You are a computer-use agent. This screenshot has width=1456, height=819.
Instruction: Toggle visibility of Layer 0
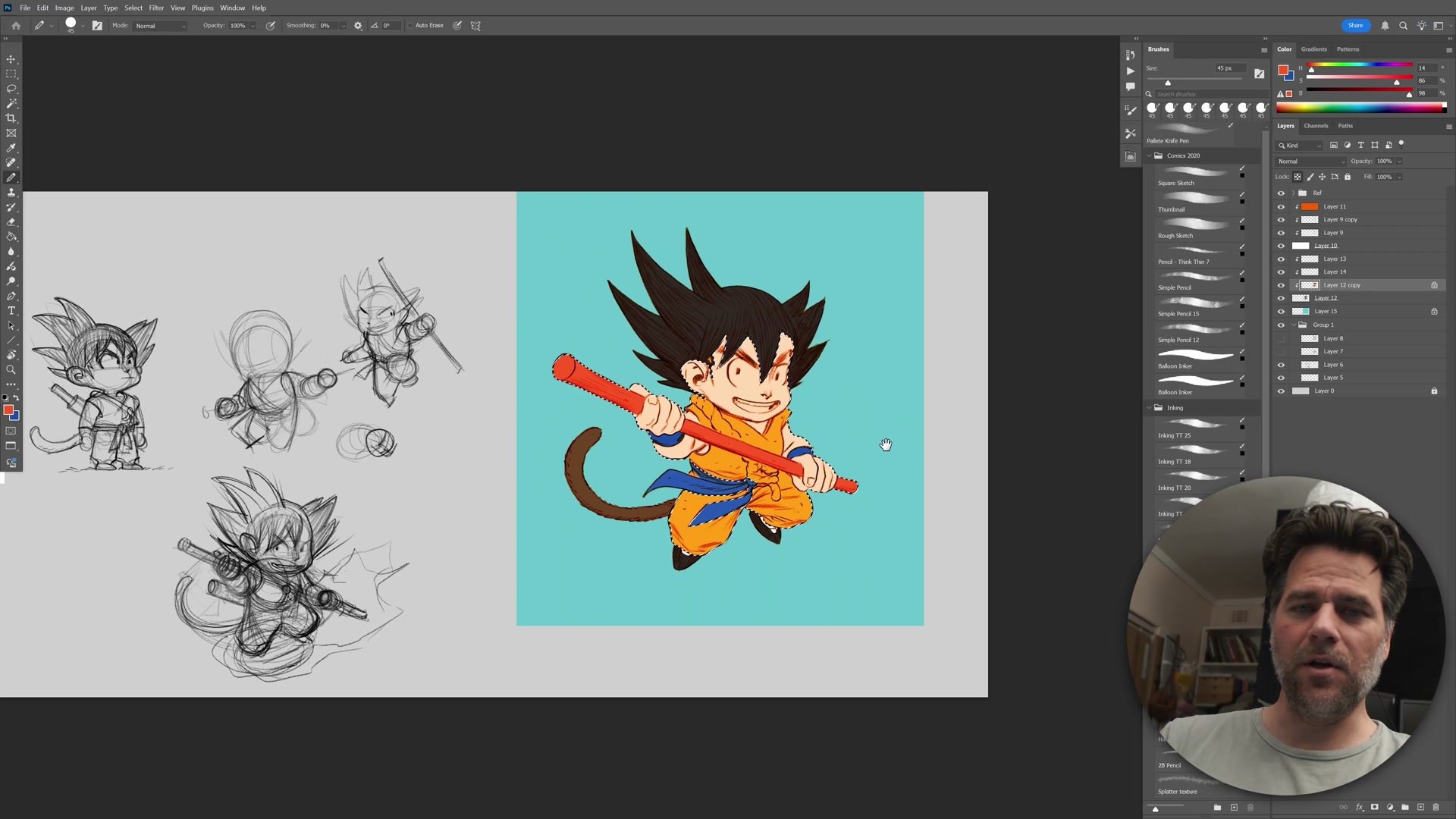1281,391
